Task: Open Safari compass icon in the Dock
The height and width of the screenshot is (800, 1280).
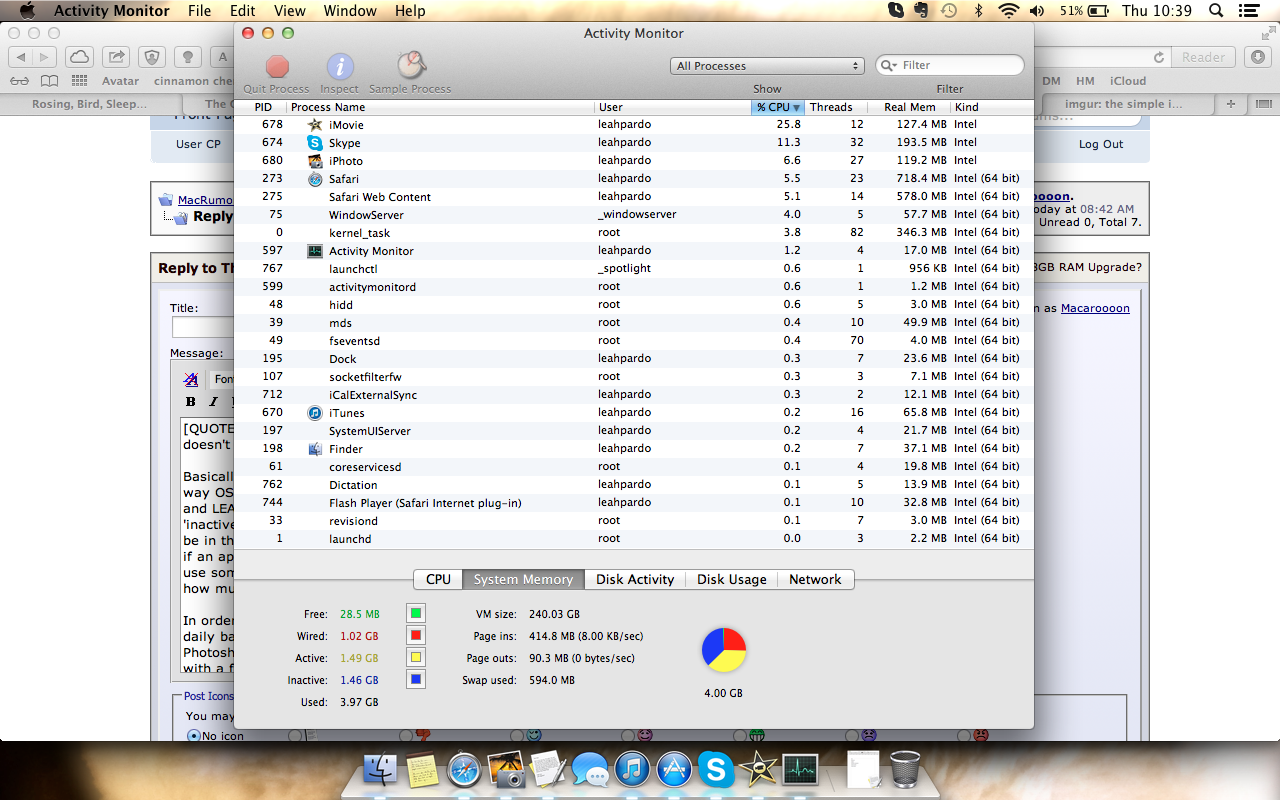Action: click(465, 769)
